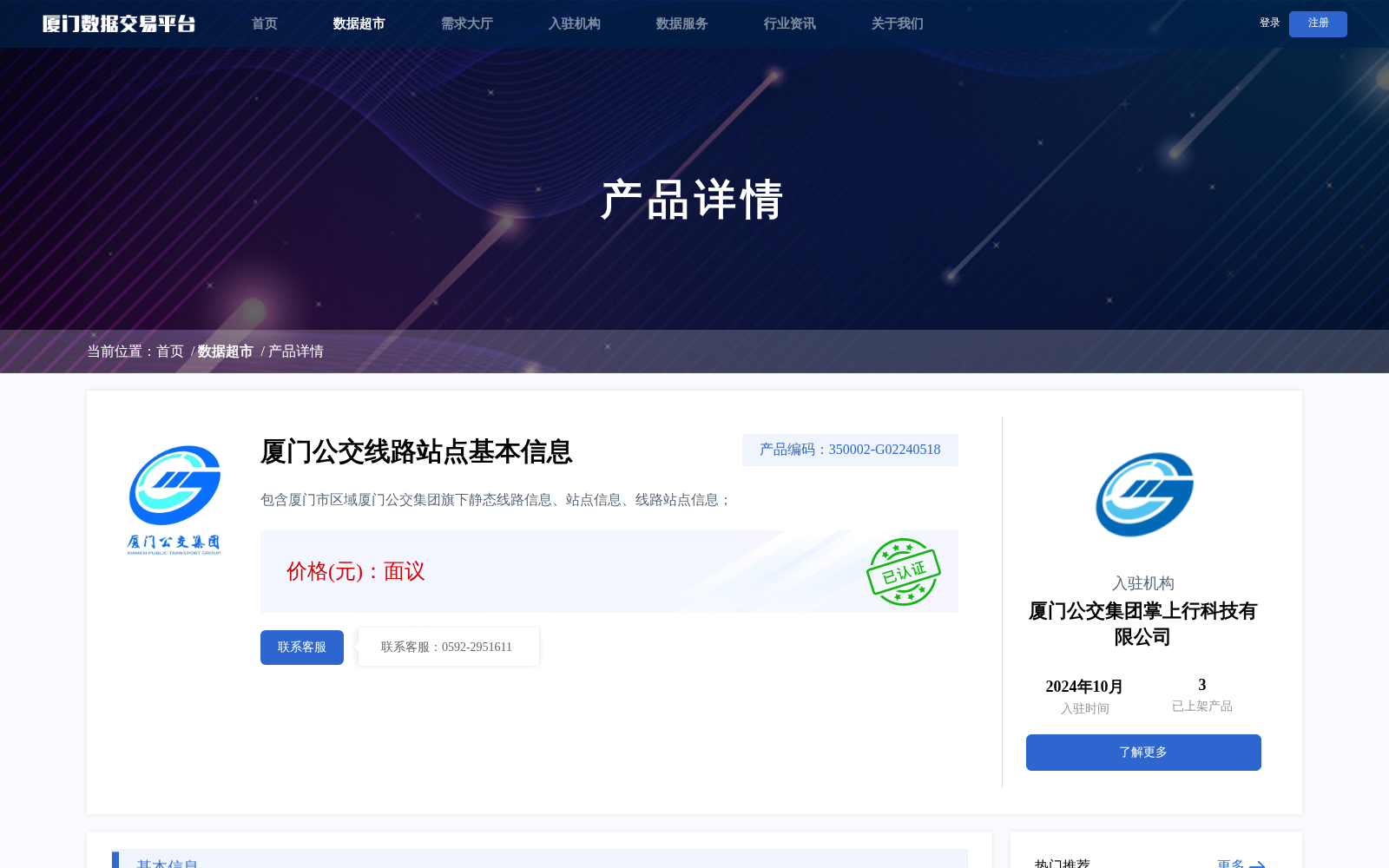Open the 数据超市 navigation item
This screenshot has height=868, width=1389.
click(359, 23)
